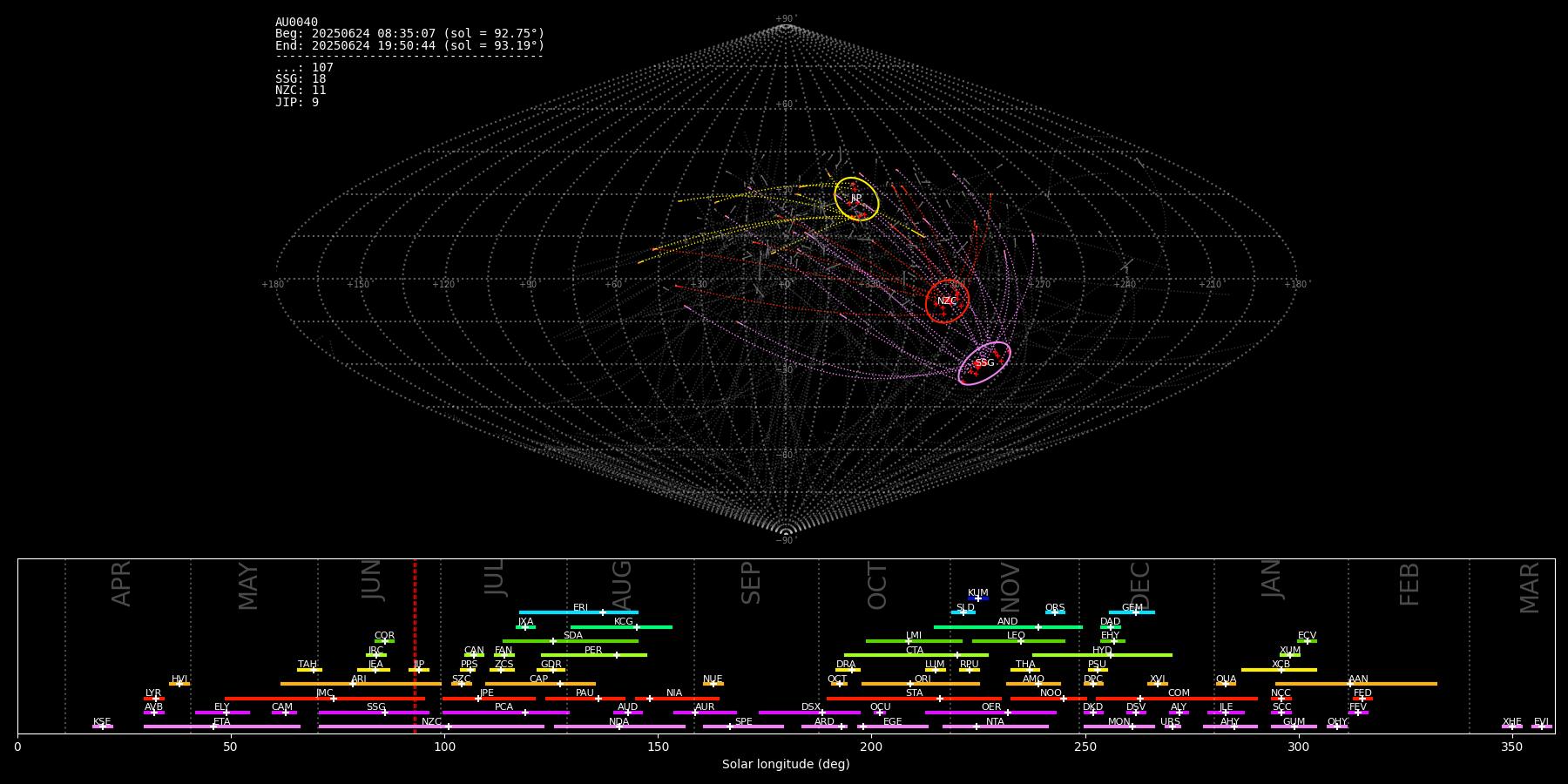Click the orange ARI shower bar
Screen dimensions: 1568x784
click(x=361, y=684)
